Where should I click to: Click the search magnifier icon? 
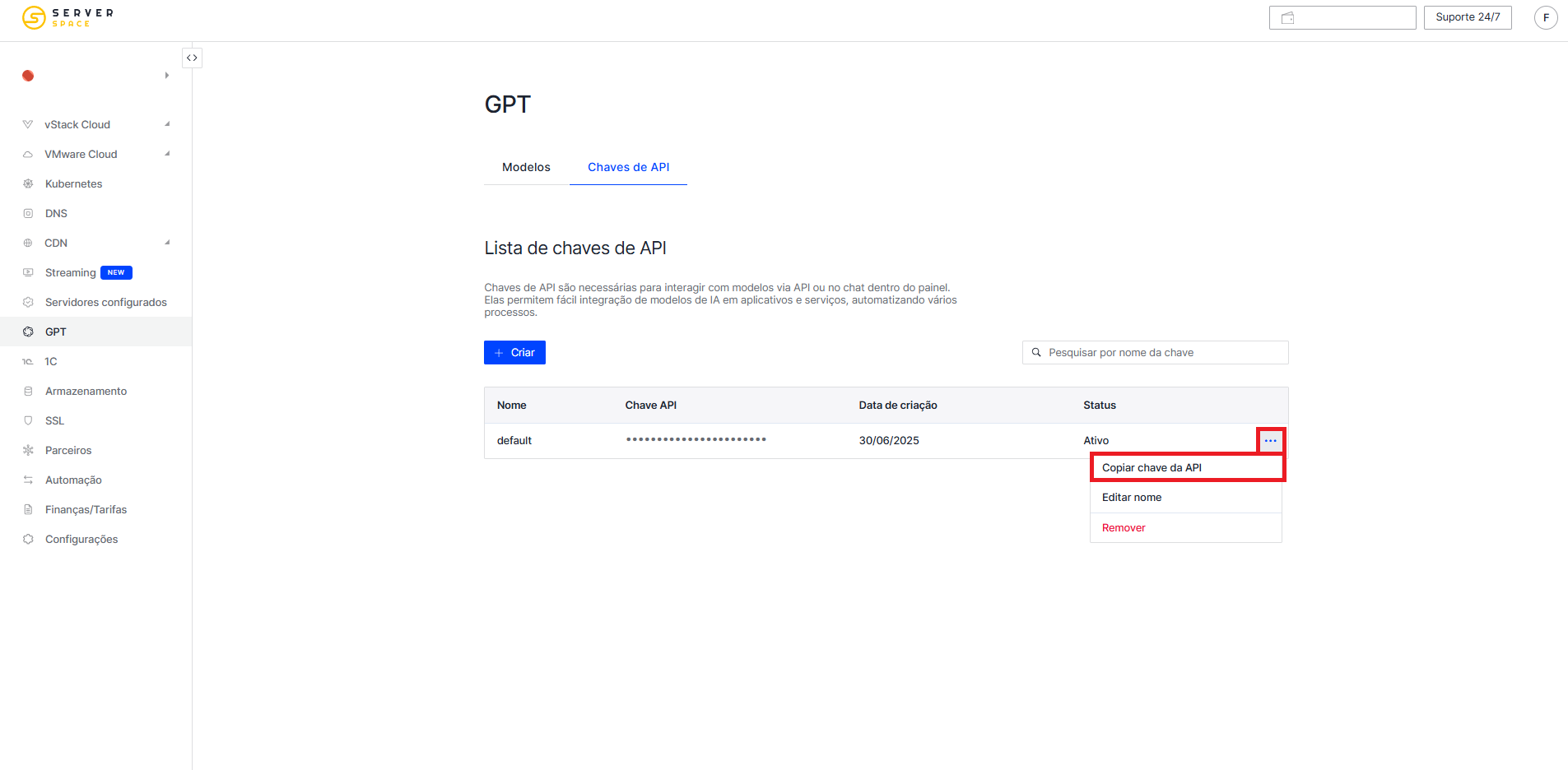[1036, 352]
